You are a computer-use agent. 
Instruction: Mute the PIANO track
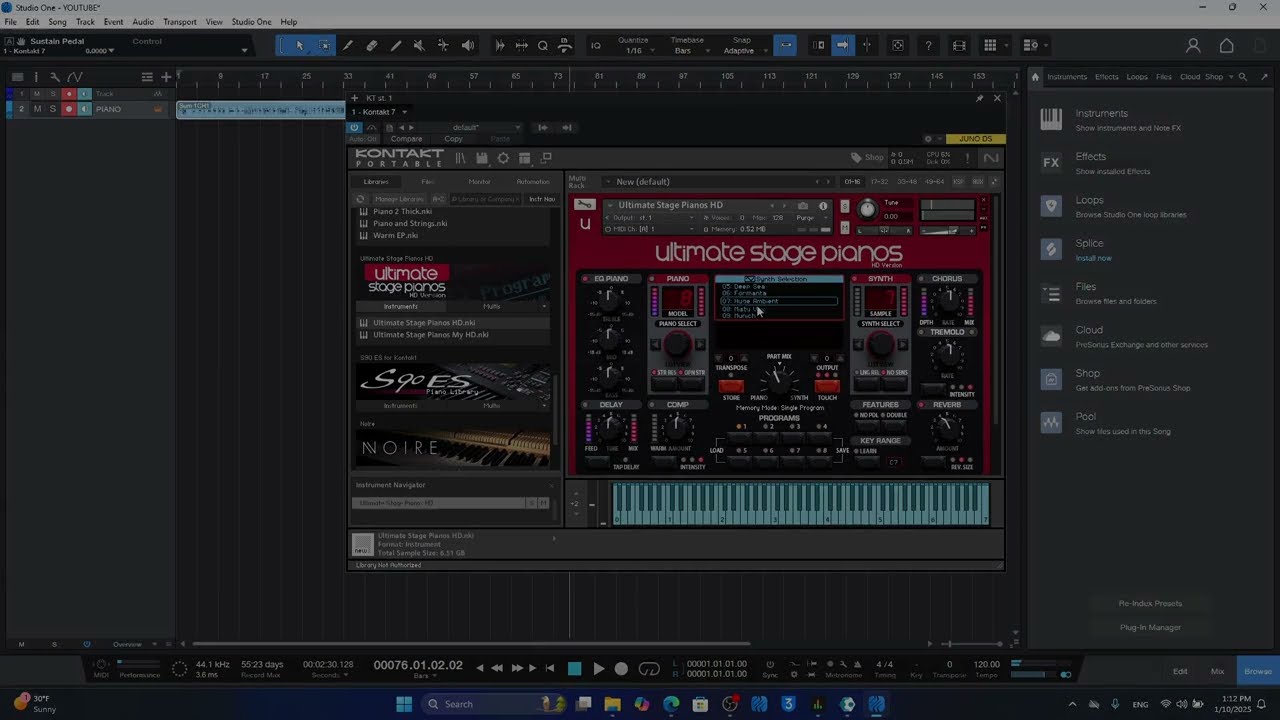pyautogui.click(x=37, y=109)
